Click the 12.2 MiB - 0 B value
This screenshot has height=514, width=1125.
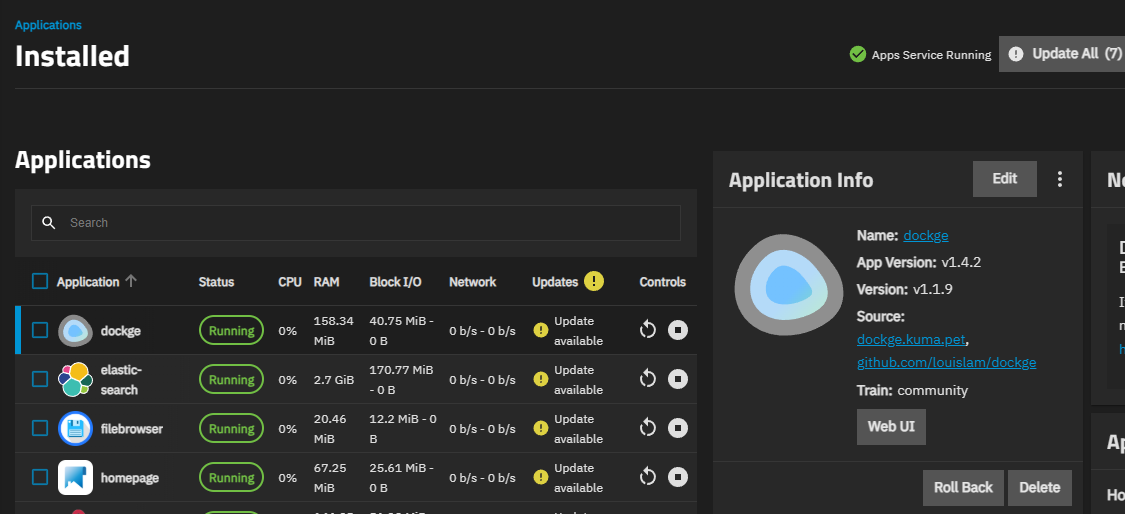[x=403, y=429]
